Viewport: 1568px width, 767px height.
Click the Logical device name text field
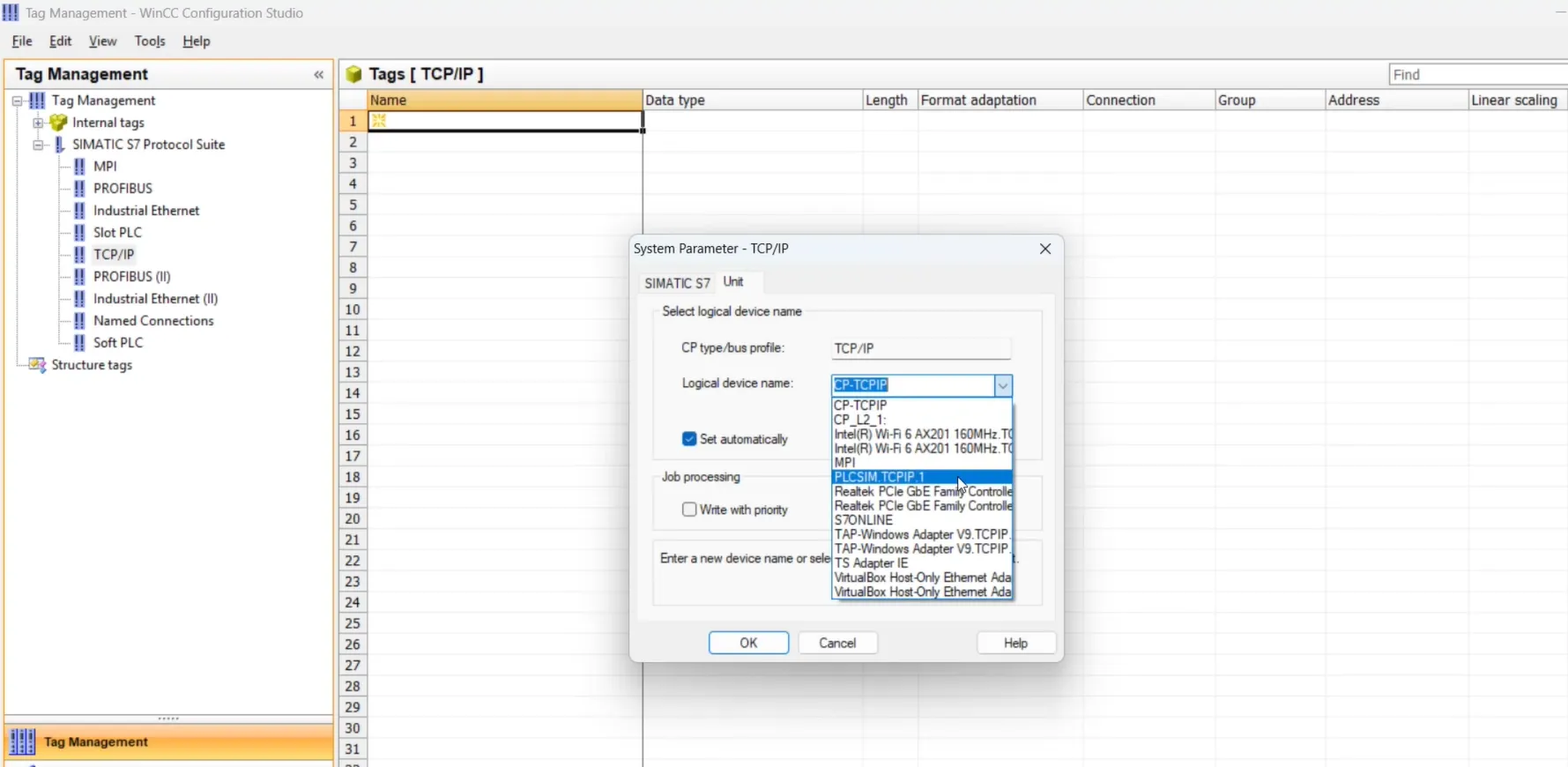coord(913,385)
